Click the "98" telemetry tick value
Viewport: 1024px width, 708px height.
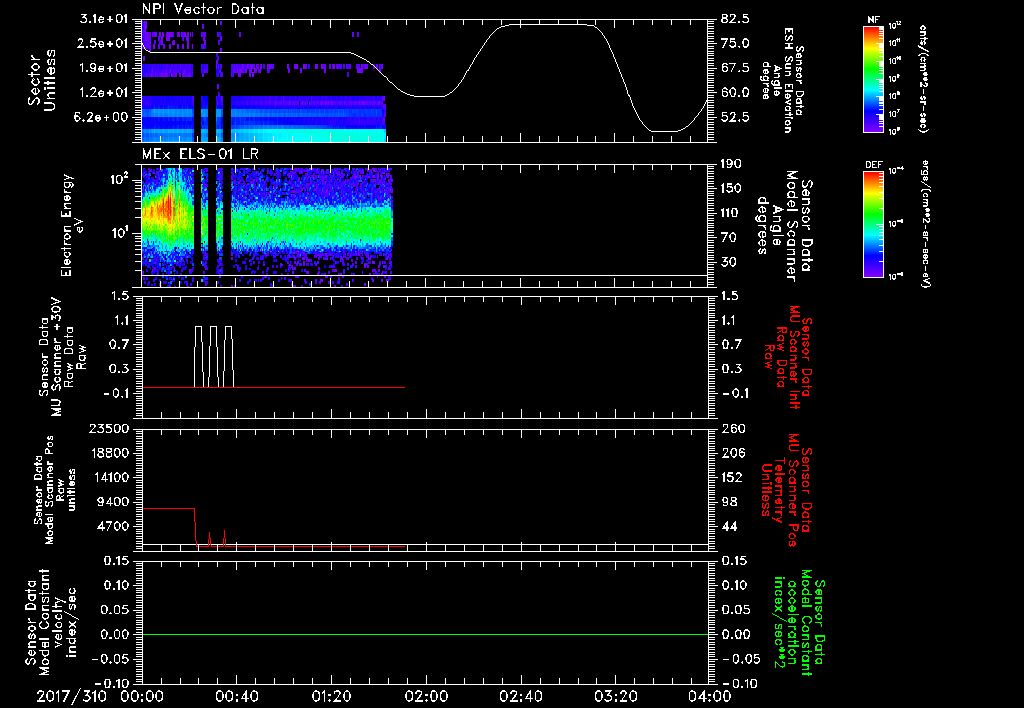pyautogui.click(x=729, y=502)
